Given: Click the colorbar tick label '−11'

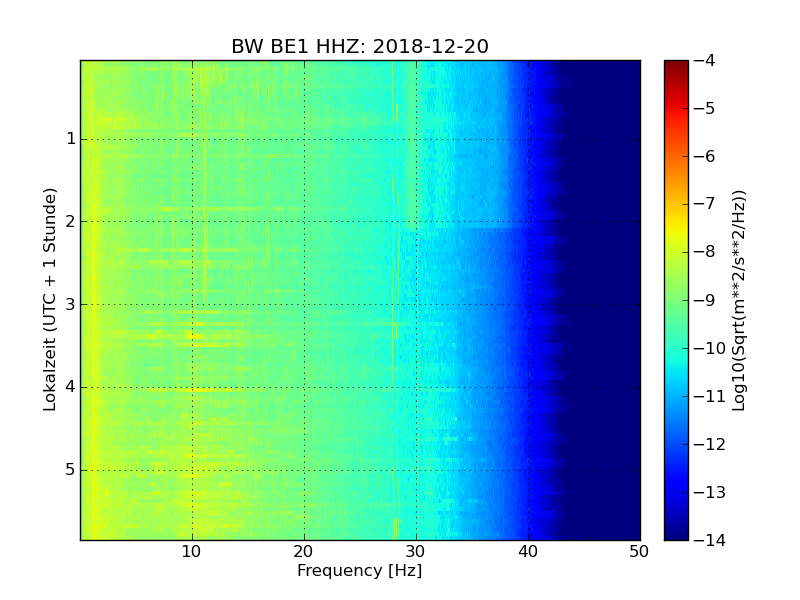Looking at the screenshot, I should pos(710,396).
